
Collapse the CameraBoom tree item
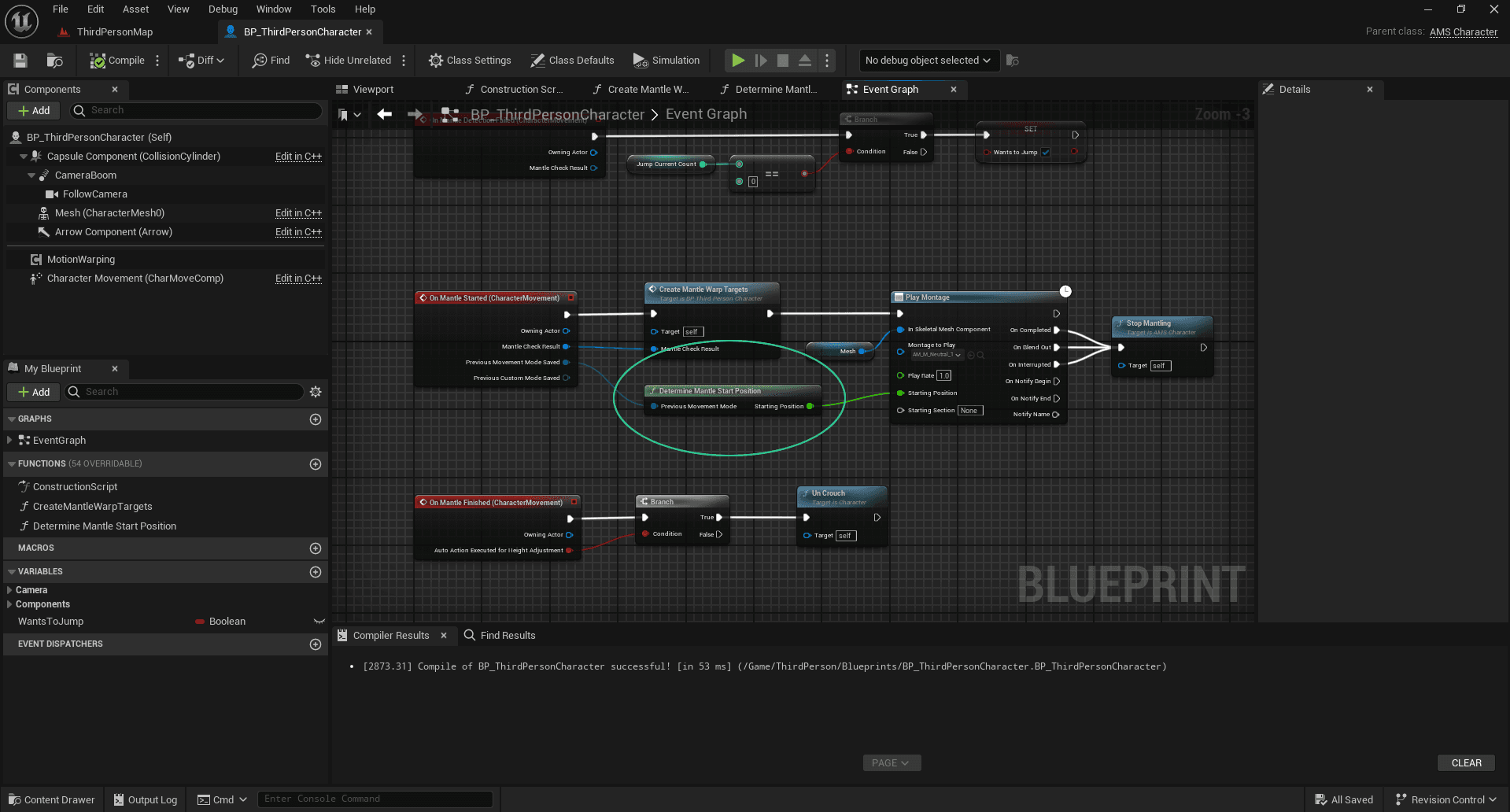31,175
